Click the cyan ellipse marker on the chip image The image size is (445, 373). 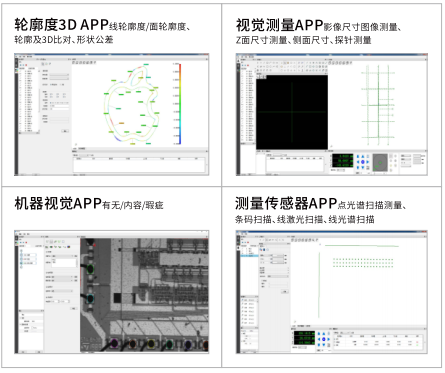(x=90, y=299)
